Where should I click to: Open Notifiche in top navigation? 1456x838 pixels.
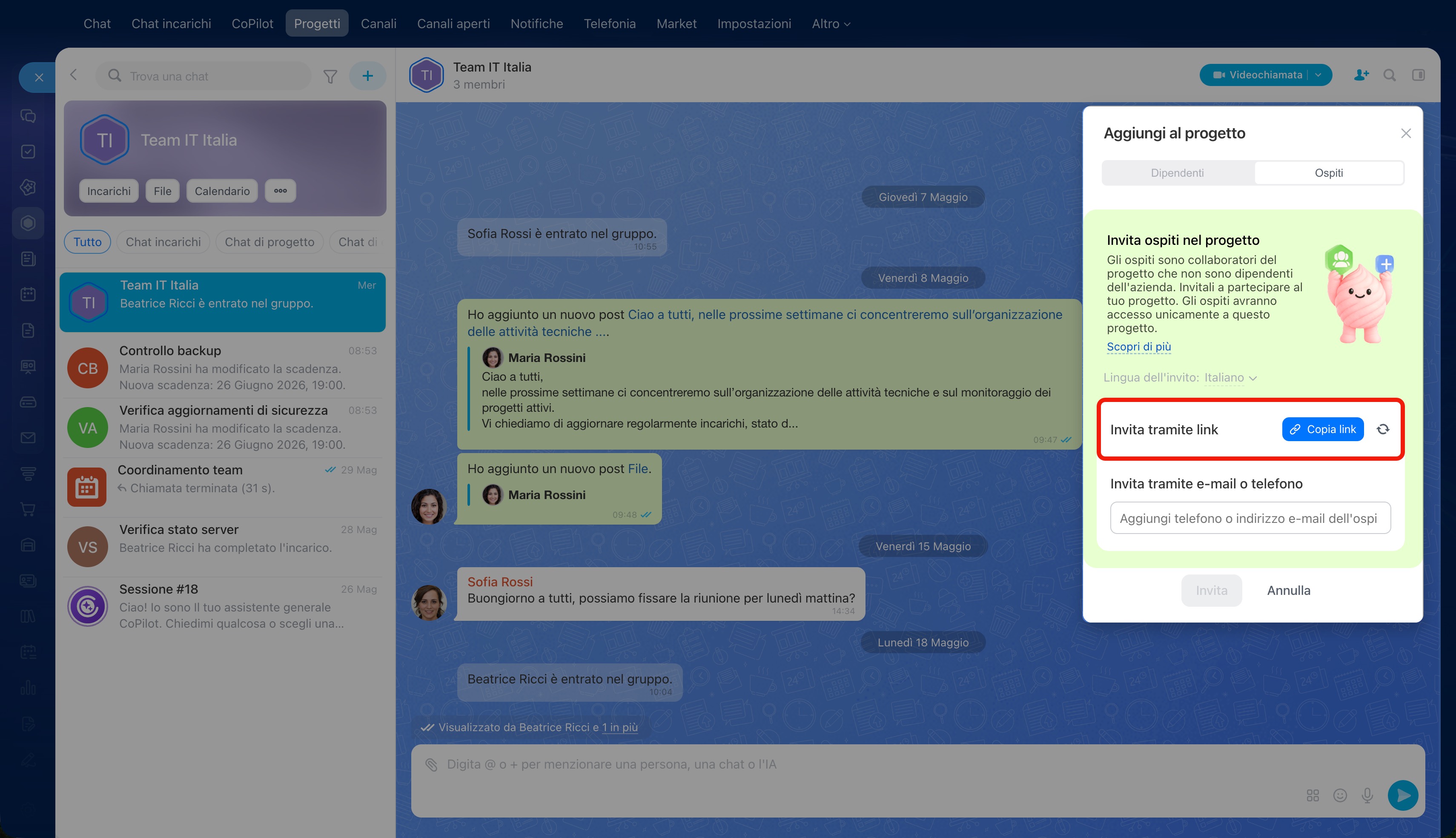click(x=537, y=23)
